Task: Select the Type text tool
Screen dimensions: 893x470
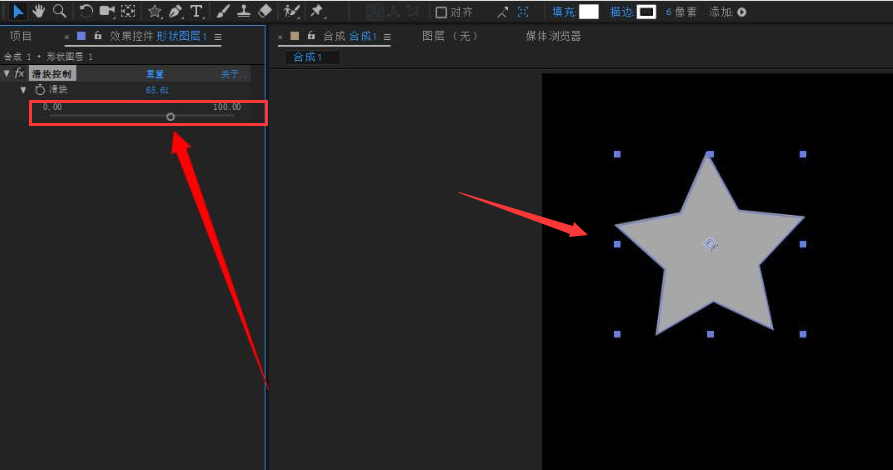Action: (196, 11)
